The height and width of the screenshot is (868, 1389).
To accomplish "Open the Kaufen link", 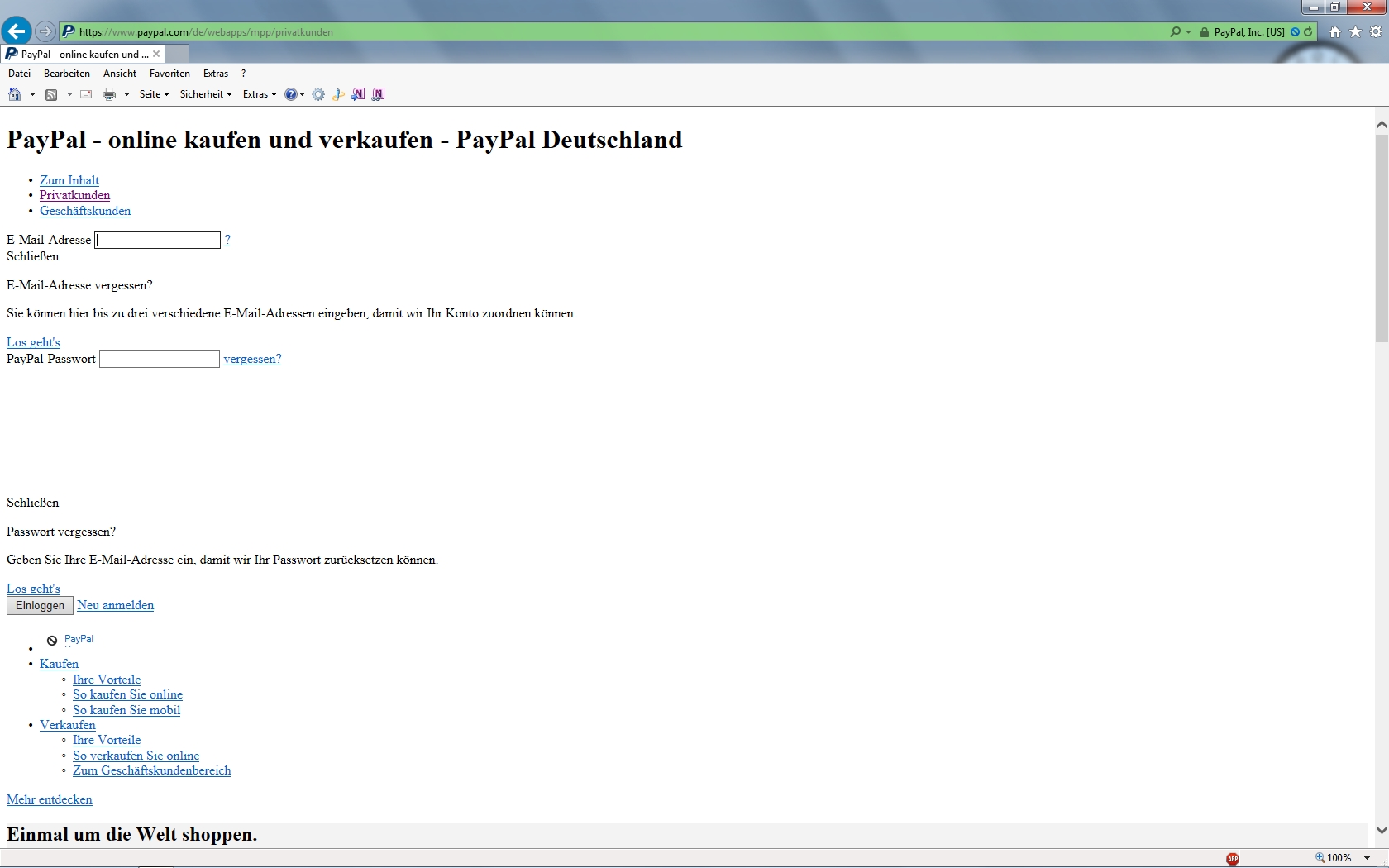I will [60, 664].
